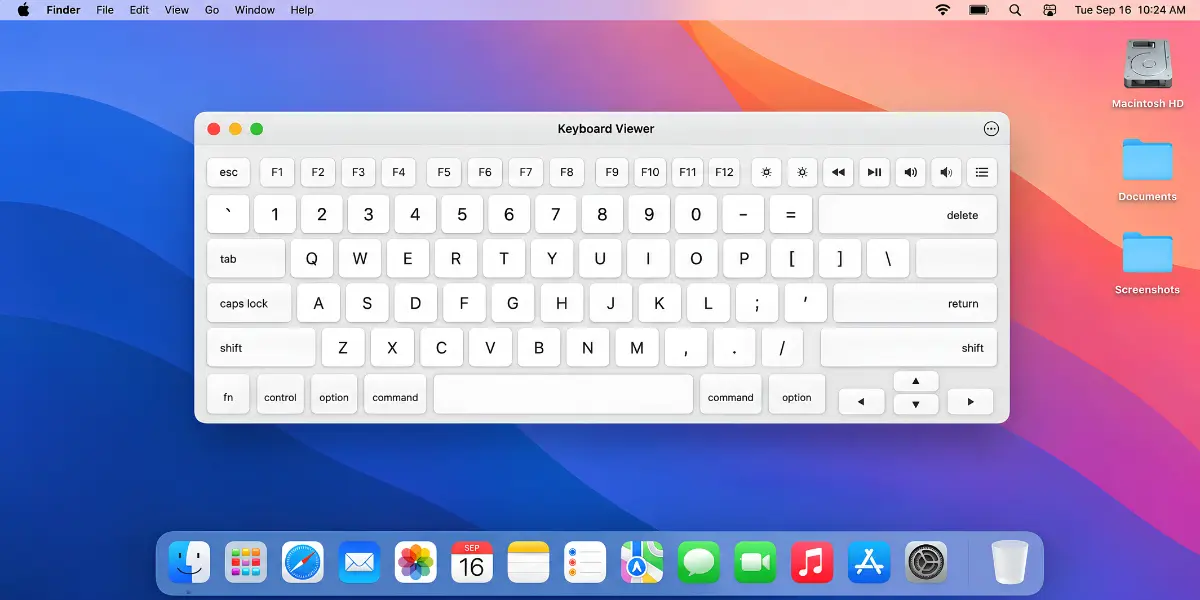1200x600 pixels.
Task: Open the Go menu
Action: (212, 10)
